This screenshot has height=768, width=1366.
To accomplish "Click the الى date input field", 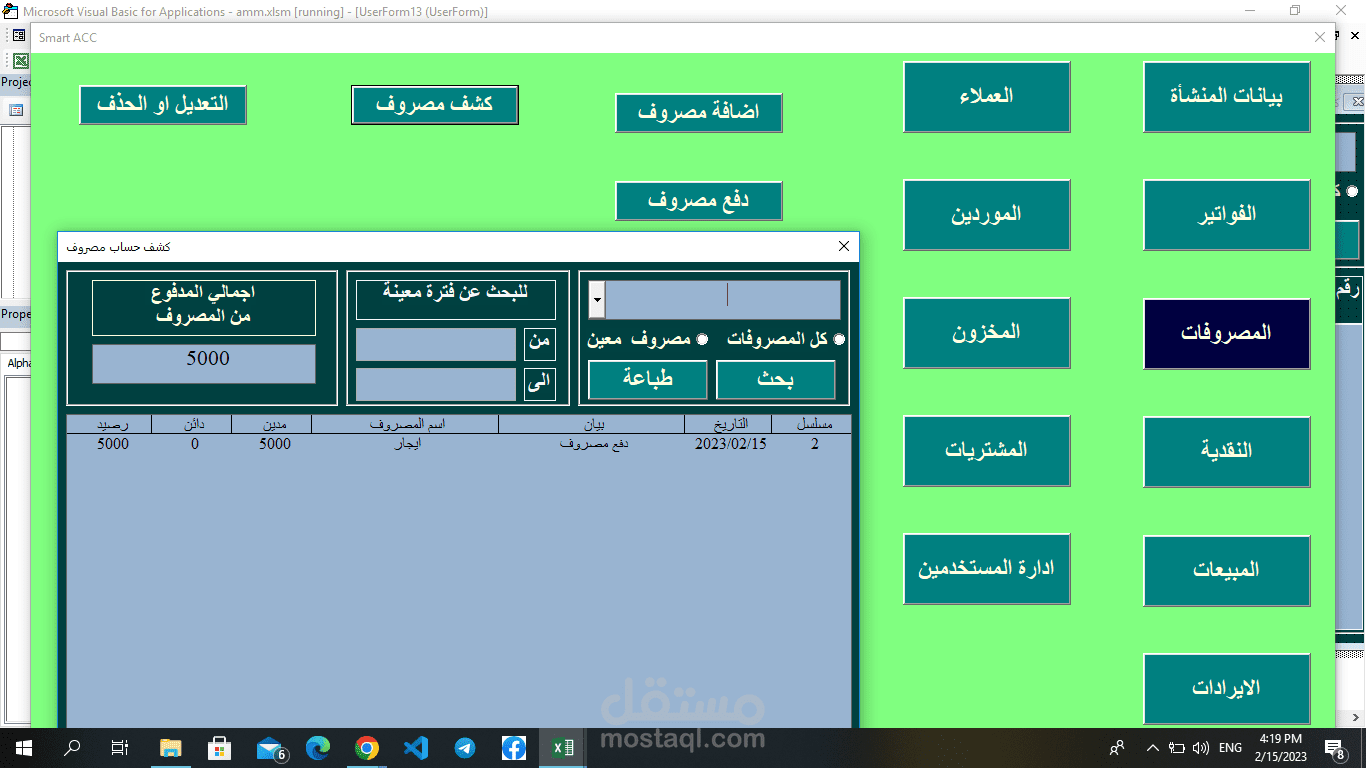I will (x=436, y=385).
